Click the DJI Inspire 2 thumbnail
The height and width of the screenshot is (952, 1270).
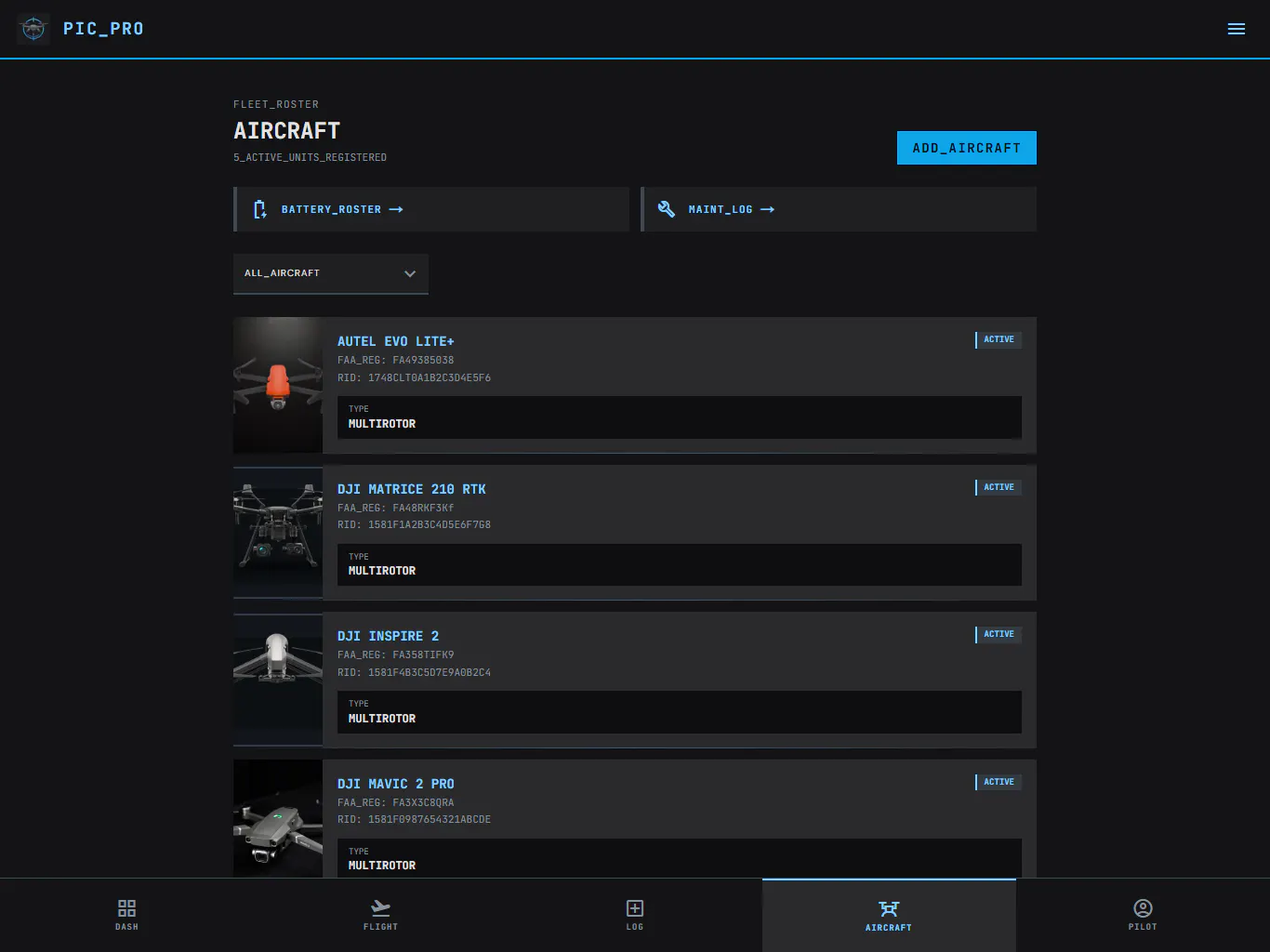278,680
